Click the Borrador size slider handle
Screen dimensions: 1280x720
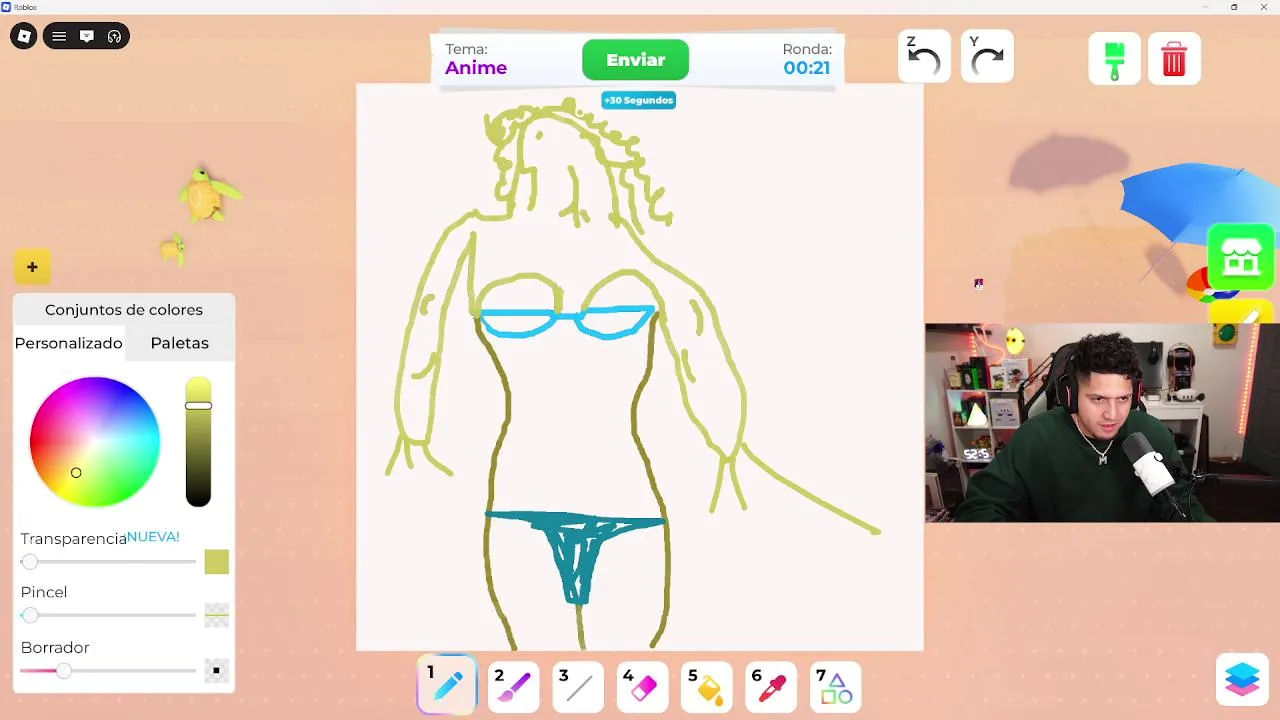[63, 671]
